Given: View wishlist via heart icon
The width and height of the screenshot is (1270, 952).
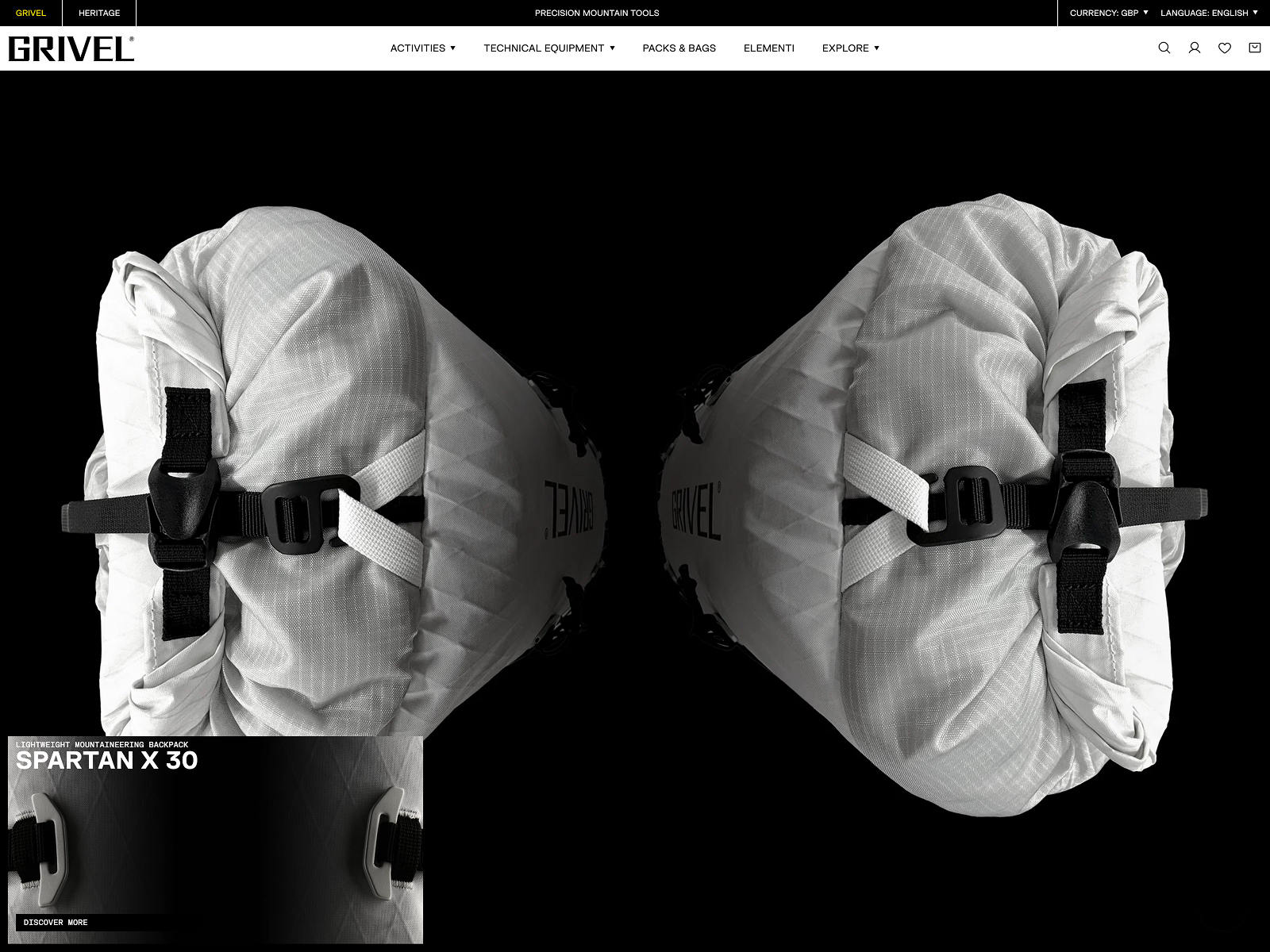Looking at the screenshot, I should tap(1225, 48).
